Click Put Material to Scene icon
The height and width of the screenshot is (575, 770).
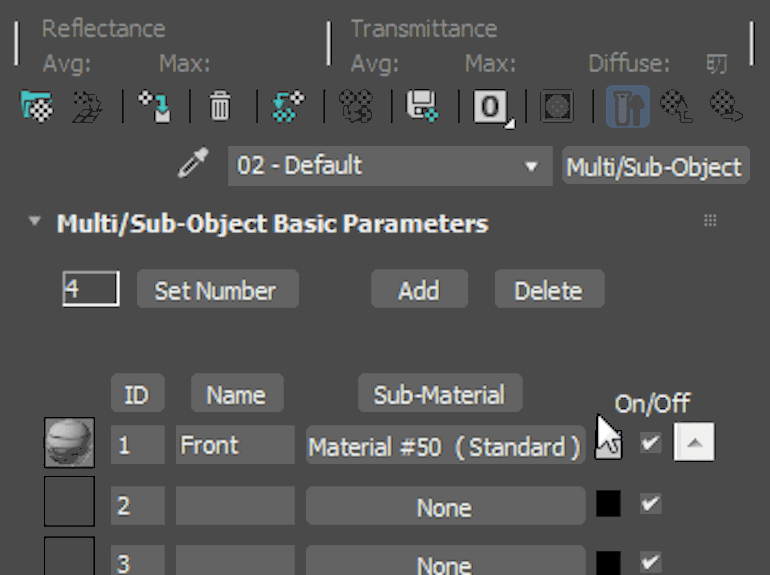click(89, 105)
